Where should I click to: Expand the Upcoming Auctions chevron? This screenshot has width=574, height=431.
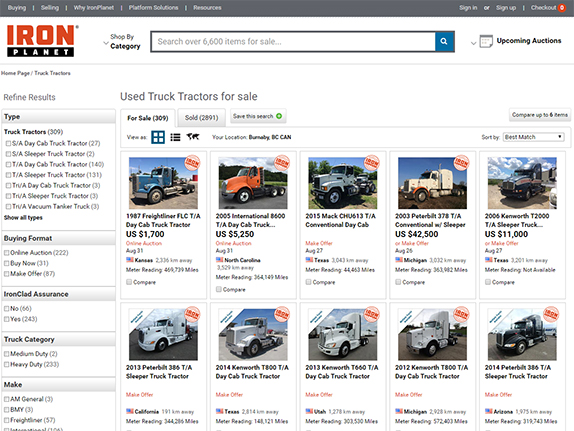473,43
